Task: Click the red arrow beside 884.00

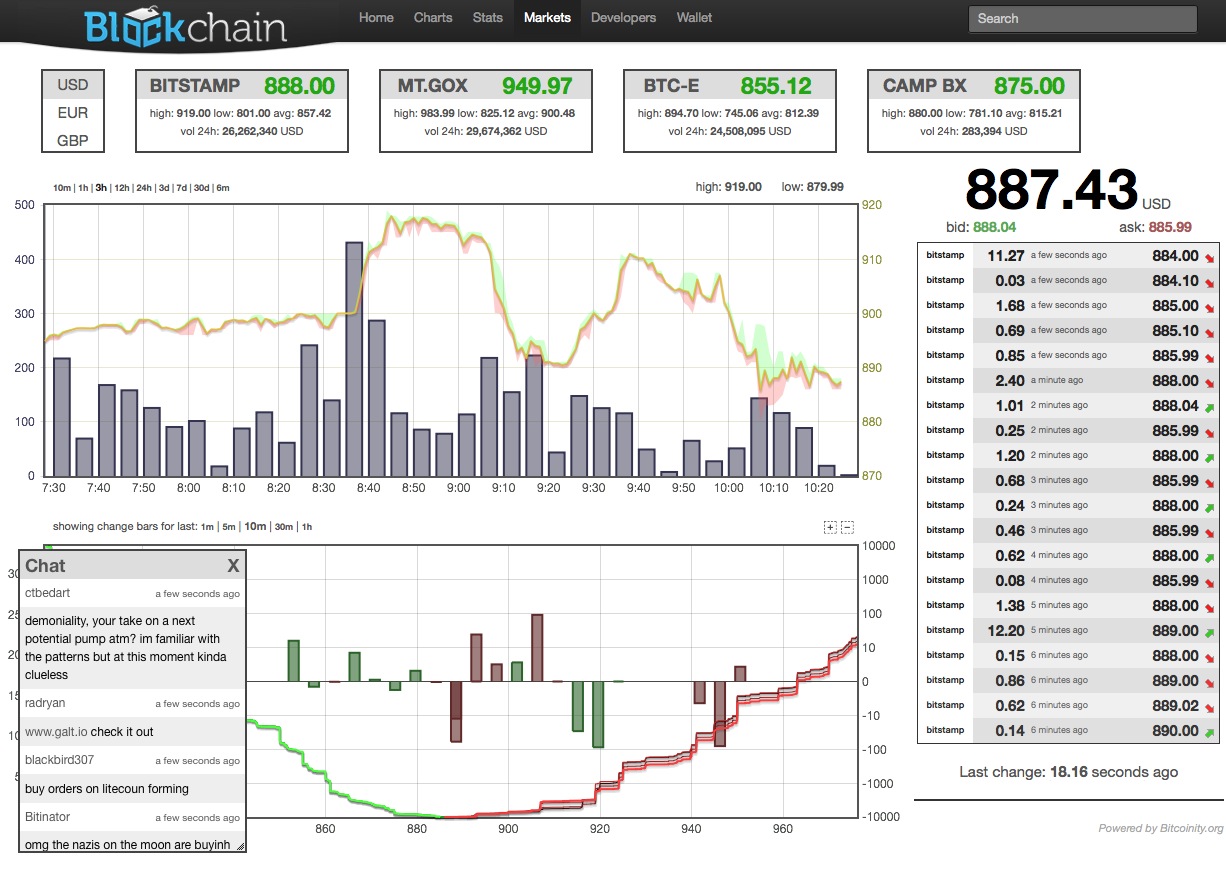Action: (x=1211, y=258)
